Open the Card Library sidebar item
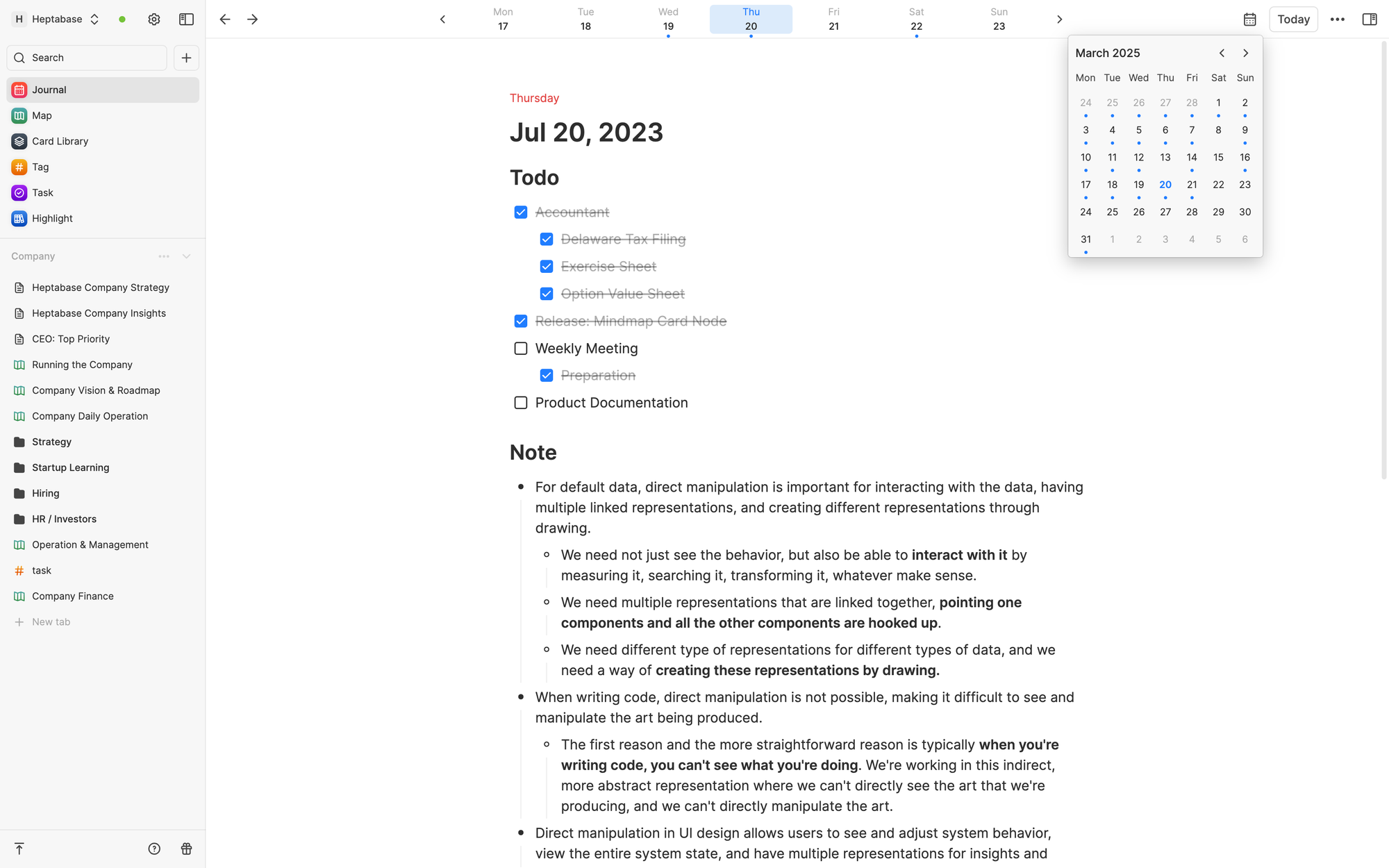1389x868 pixels. pyautogui.click(x=60, y=141)
